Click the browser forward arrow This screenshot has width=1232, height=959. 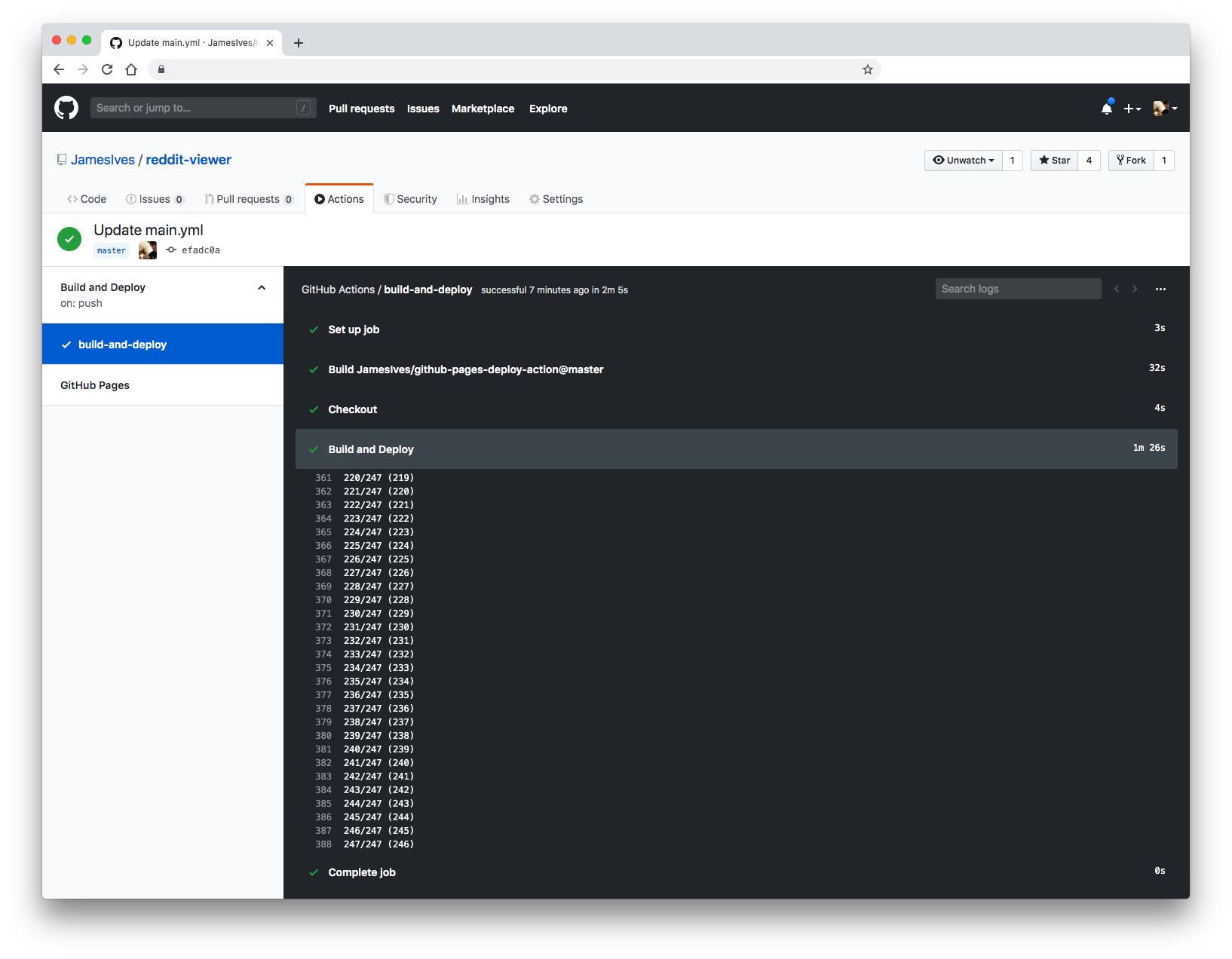pos(83,69)
